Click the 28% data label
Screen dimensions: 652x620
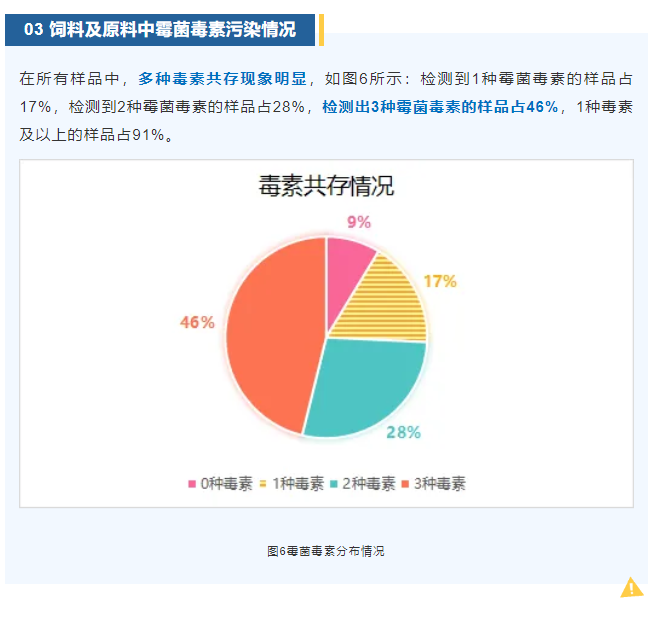404,432
